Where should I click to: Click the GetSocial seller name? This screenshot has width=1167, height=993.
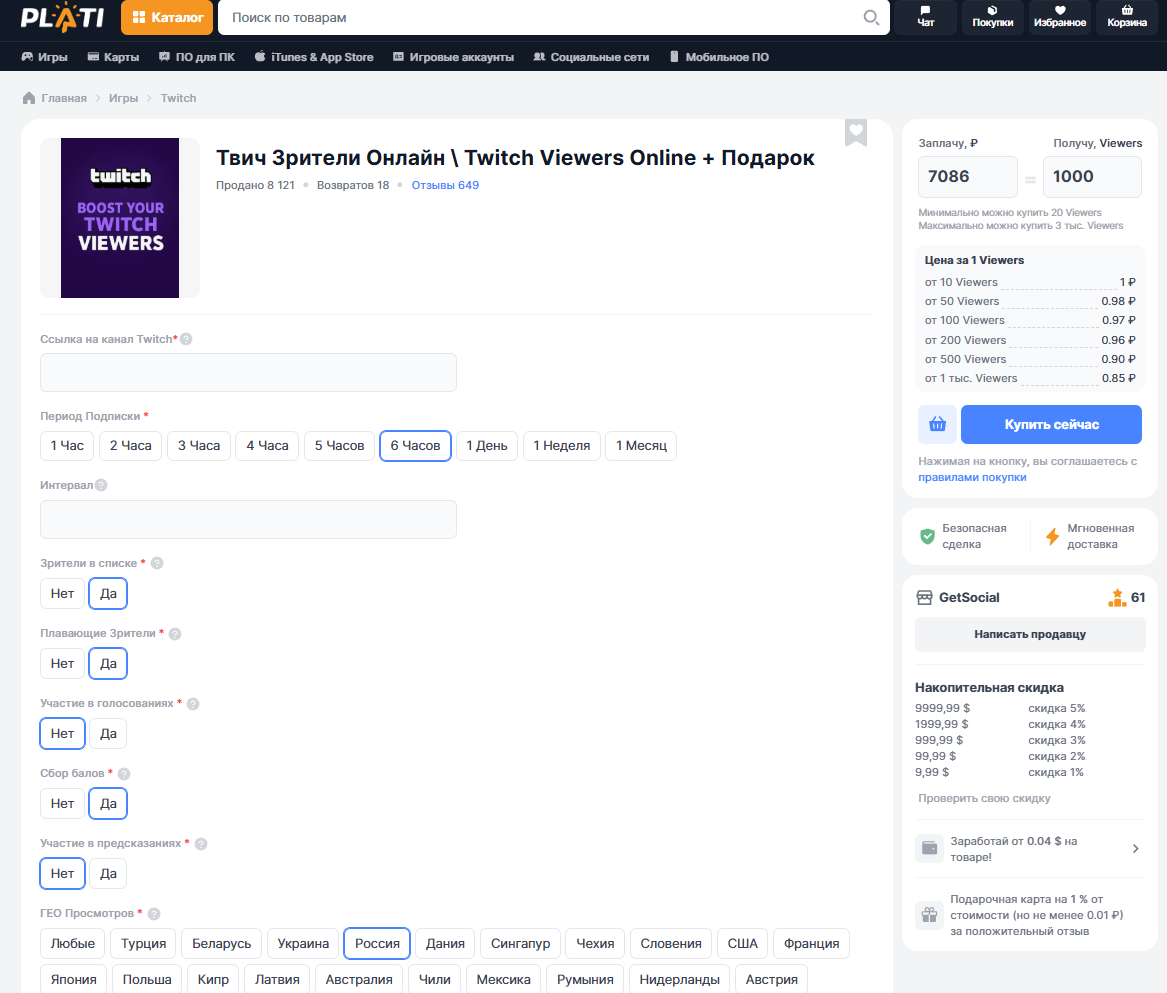click(x=969, y=598)
